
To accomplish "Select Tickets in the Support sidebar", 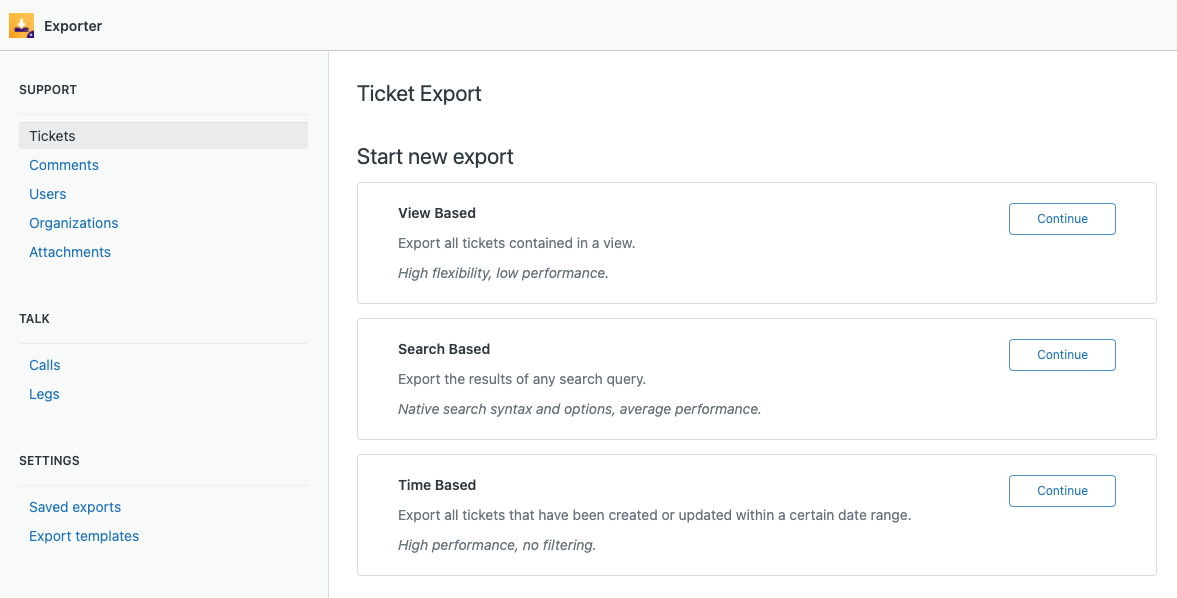I will [52, 136].
